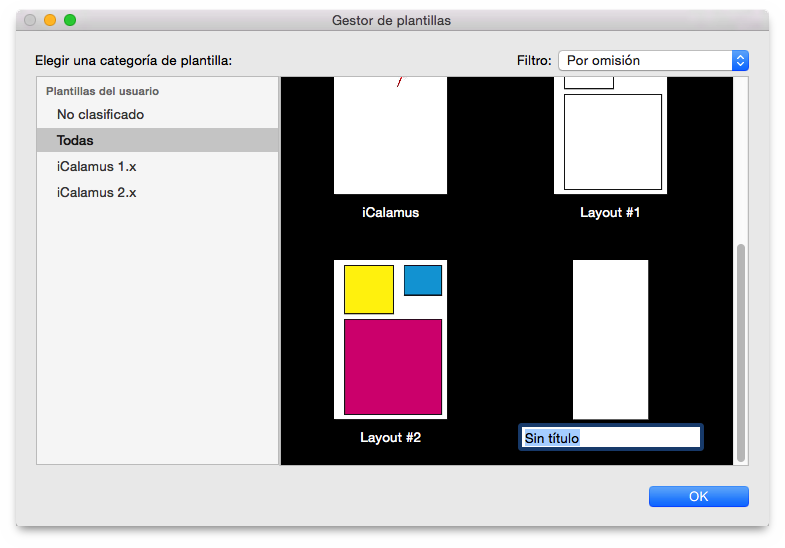Image resolution: width=785 pixels, height=548 pixels.
Task: Click inside the Sin título name field
Action: tap(610, 438)
